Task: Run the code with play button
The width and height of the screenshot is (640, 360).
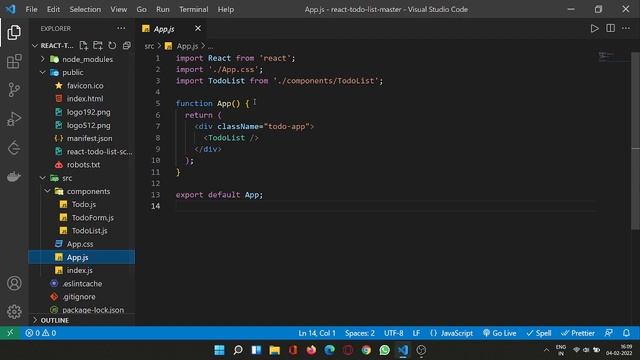Action: point(594,28)
